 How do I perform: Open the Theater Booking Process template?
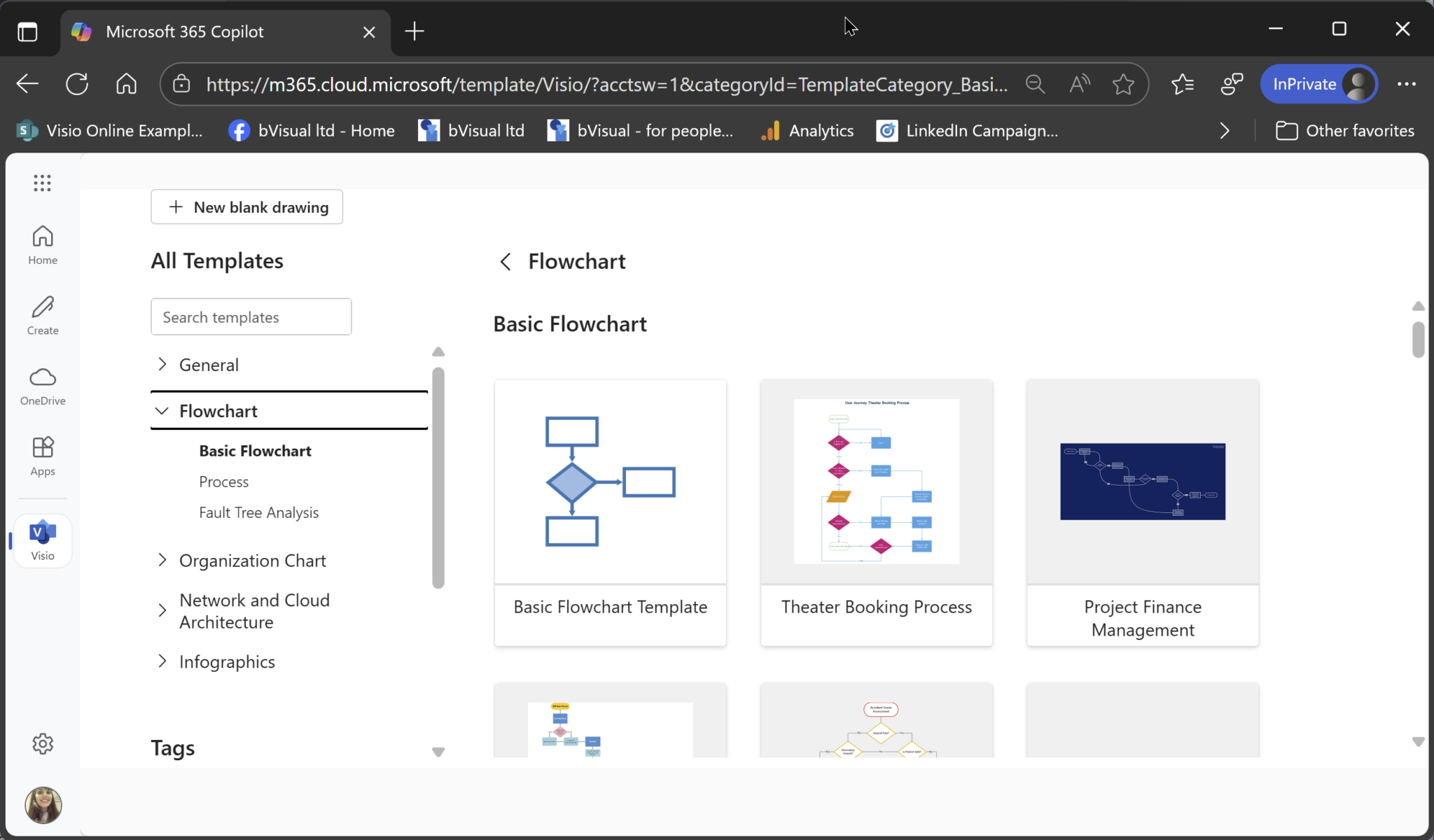tap(876, 511)
